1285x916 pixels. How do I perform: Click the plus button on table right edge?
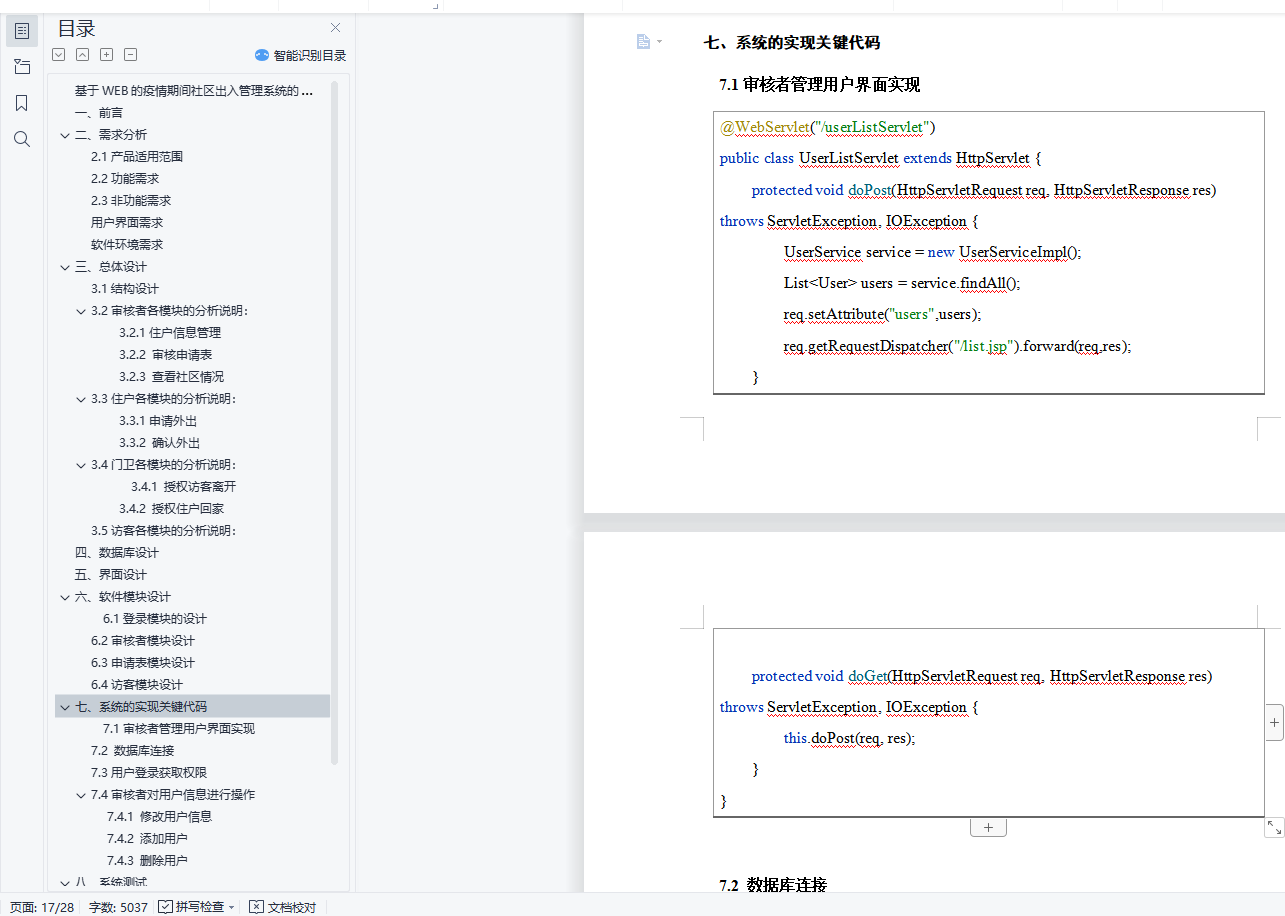[1274, 721]
